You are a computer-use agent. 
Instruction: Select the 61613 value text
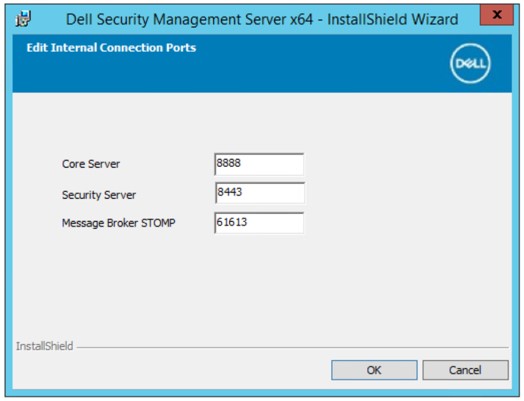[232, 222]
